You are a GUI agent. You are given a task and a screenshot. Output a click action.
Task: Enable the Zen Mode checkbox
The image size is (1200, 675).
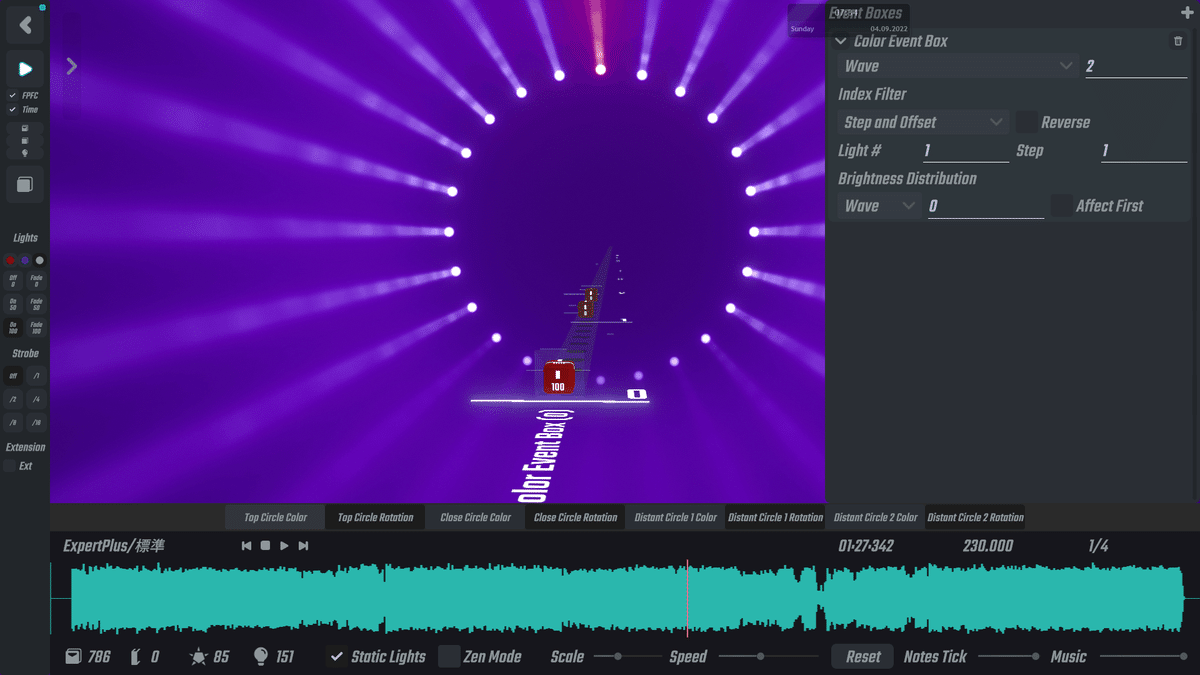[x=449, y=657]
